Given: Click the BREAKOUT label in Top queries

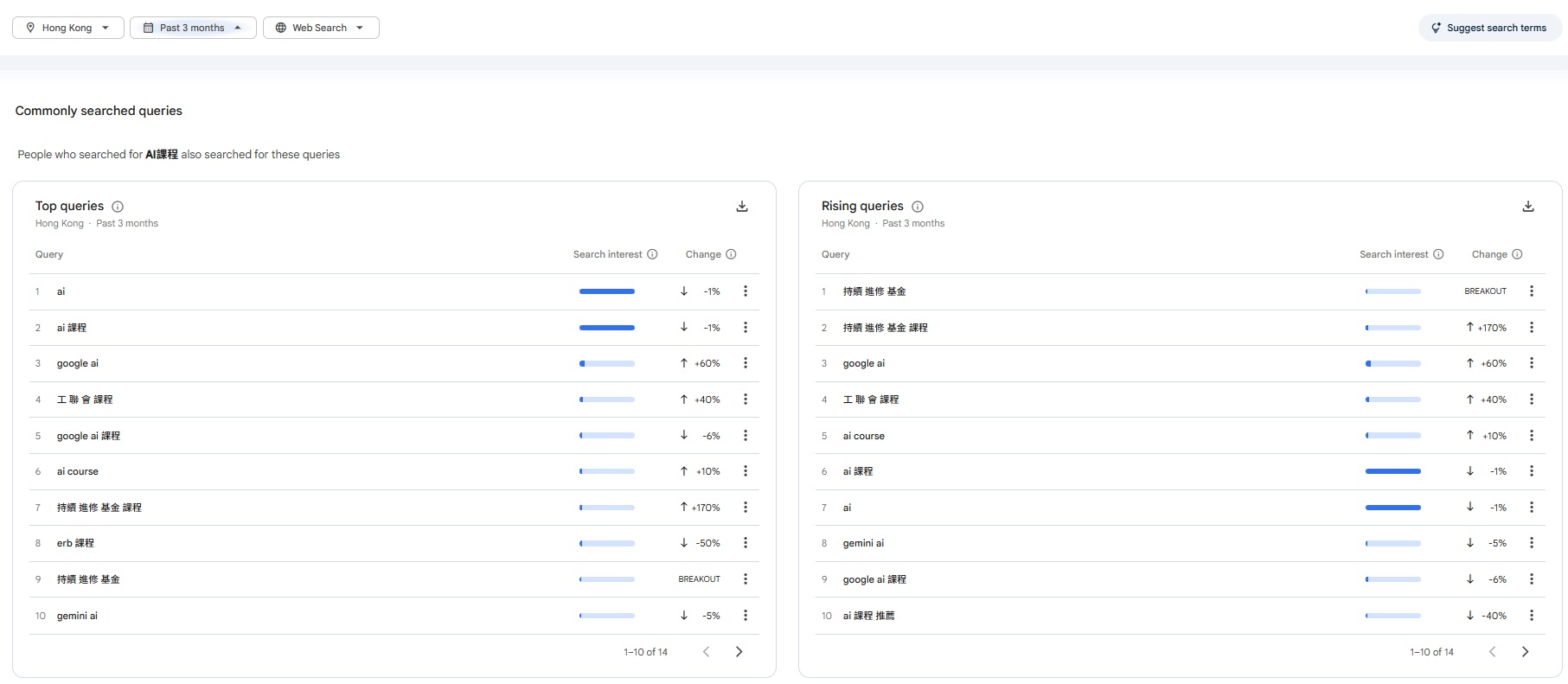Looking at the screenshot, I should click(x=700, y=579).
